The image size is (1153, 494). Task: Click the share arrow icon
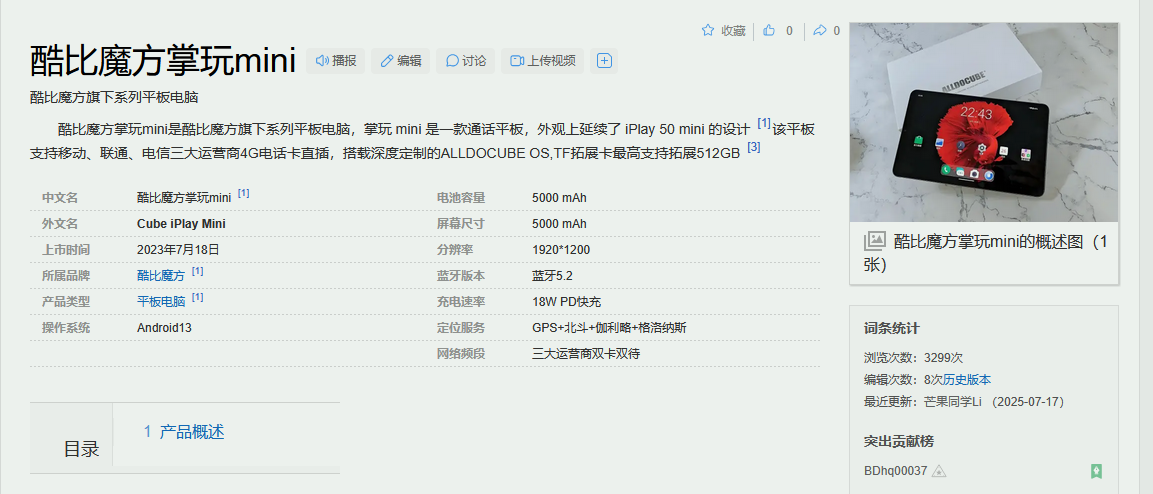point(820,30)
